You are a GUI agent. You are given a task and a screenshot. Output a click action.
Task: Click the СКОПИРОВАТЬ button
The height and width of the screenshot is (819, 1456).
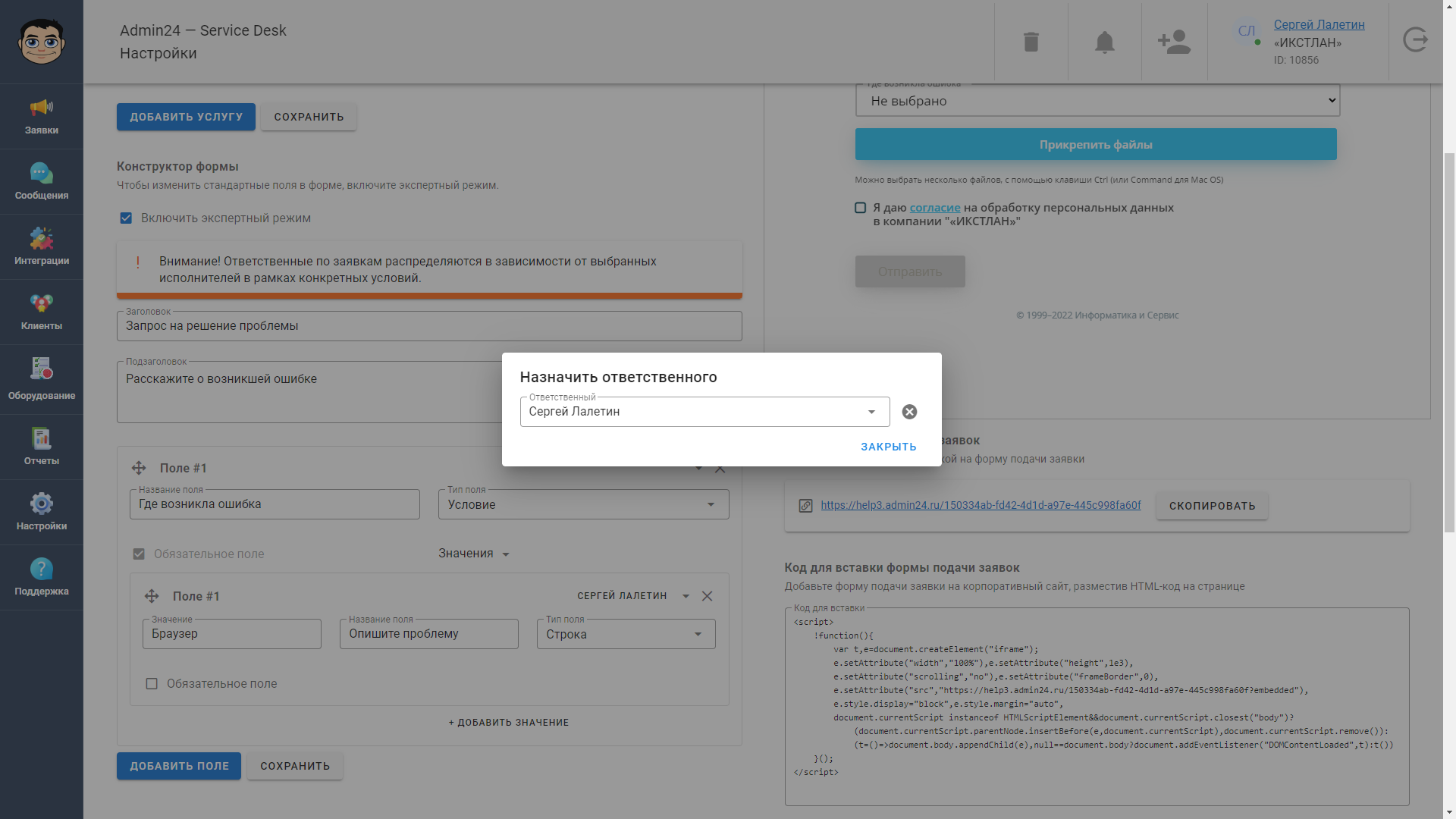point(1211,506)
